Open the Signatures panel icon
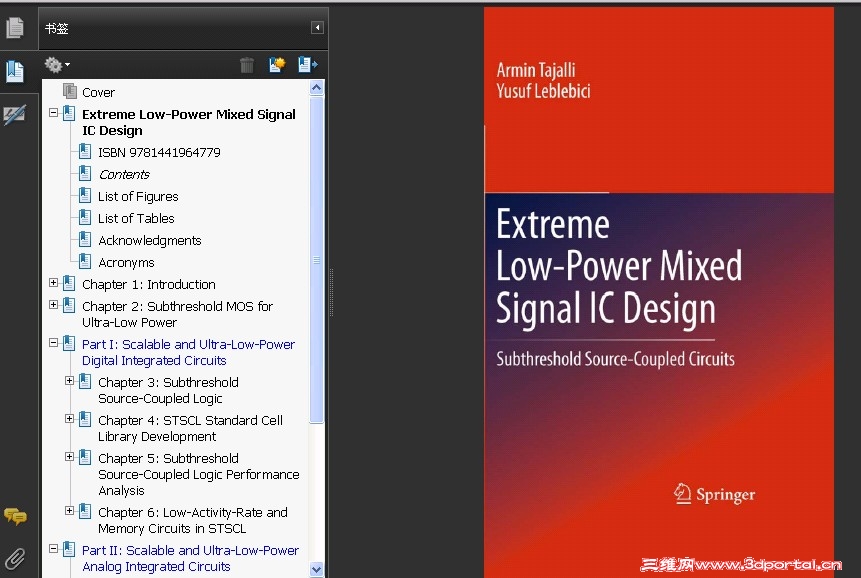Image resolution: width=861 pixels, height=578 pixels. (14, 114)
